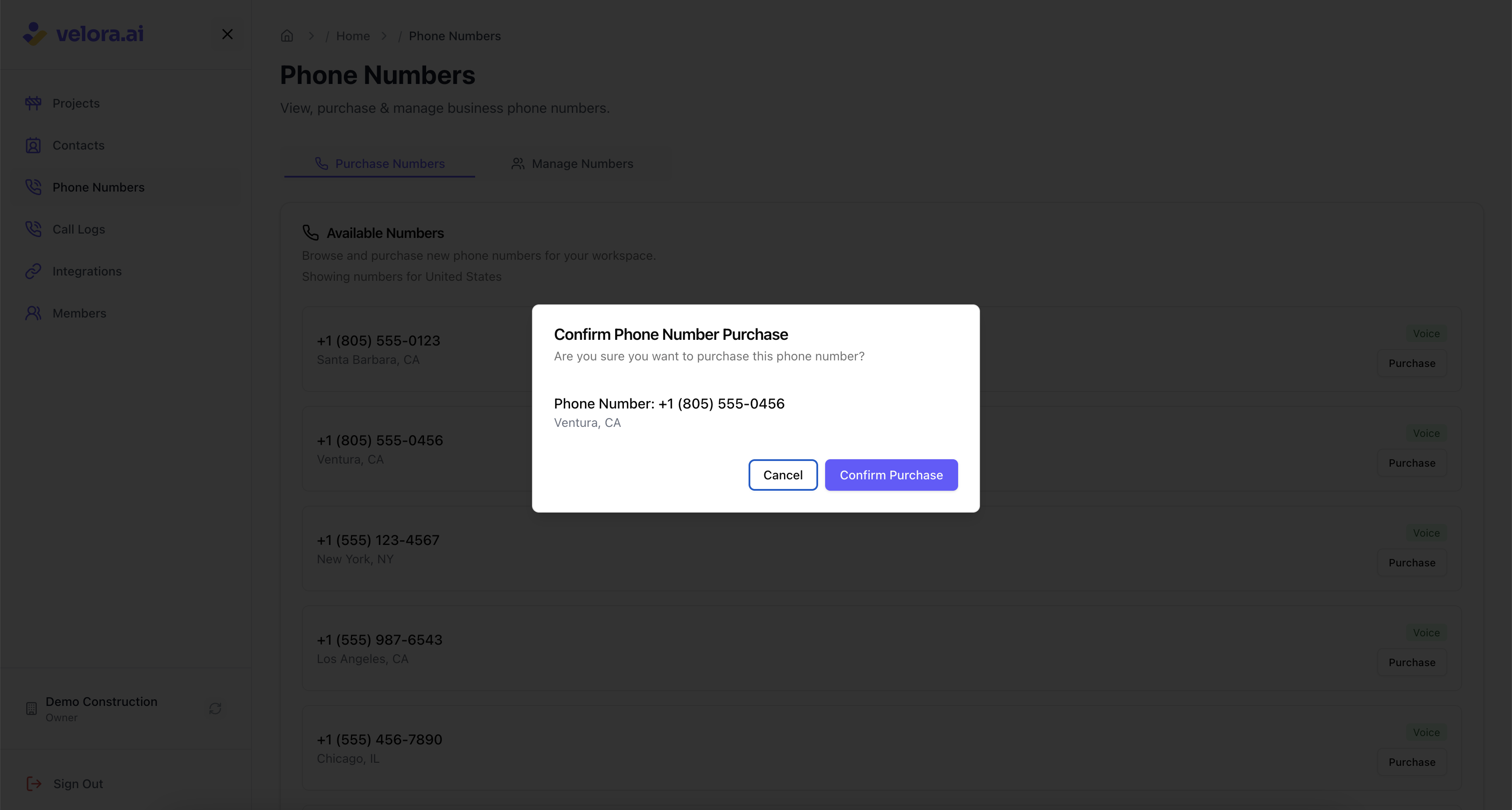
Task: Open Projects in the sidebar
Action: click(x=76, y=103)
